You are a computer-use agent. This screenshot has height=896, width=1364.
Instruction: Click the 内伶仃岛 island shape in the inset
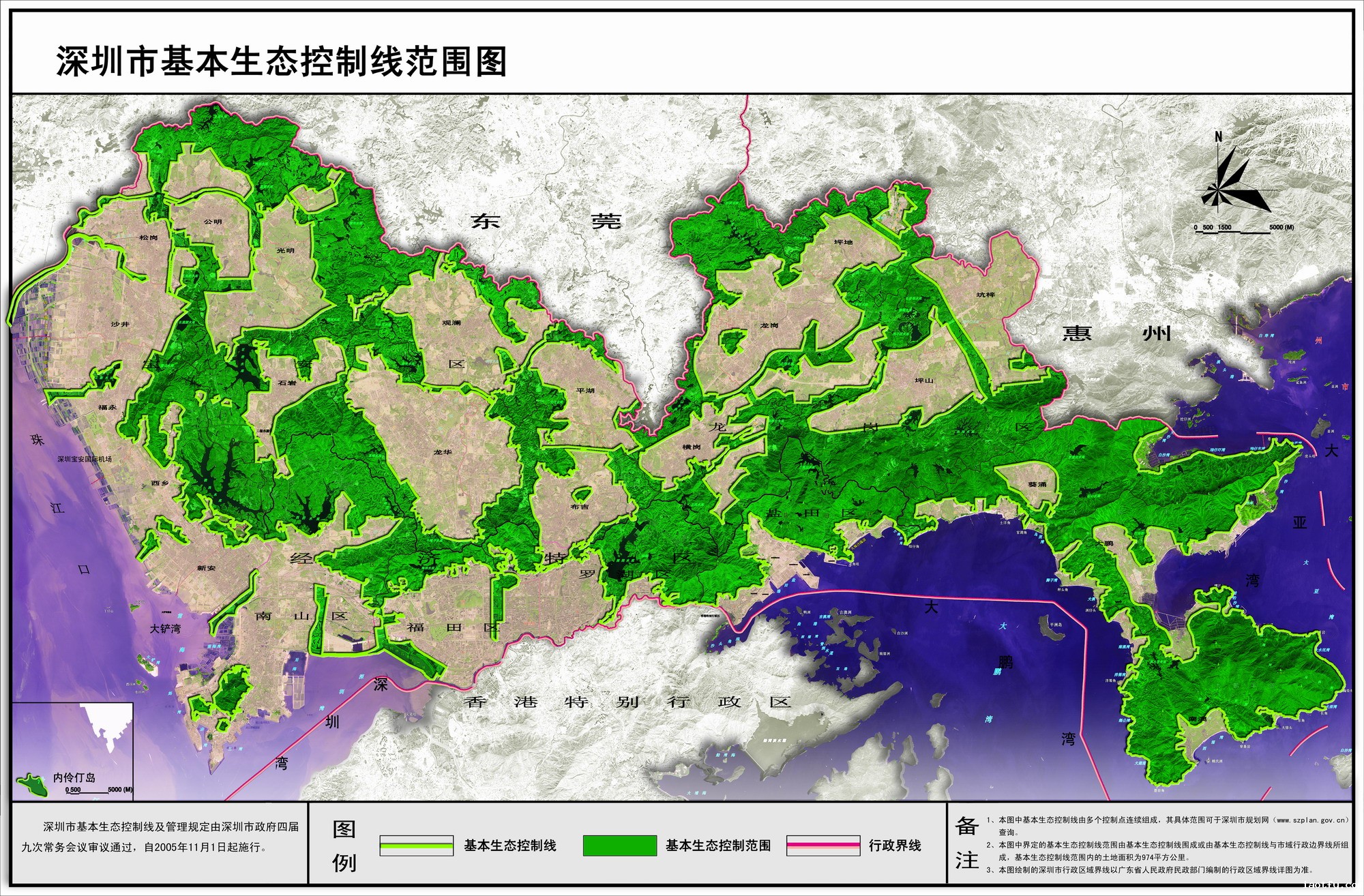(33, 784)
